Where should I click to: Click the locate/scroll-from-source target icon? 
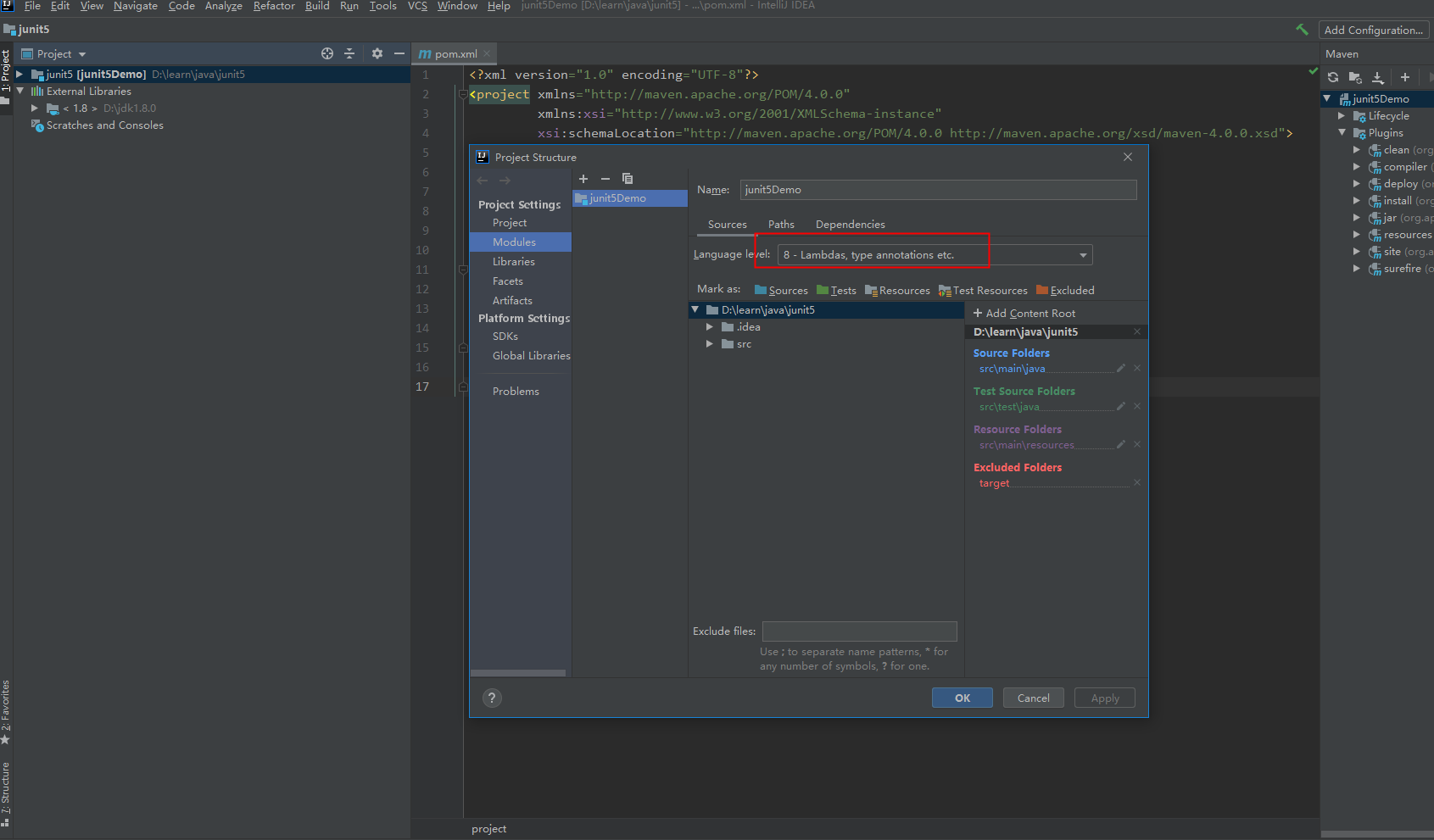(327, 53)
